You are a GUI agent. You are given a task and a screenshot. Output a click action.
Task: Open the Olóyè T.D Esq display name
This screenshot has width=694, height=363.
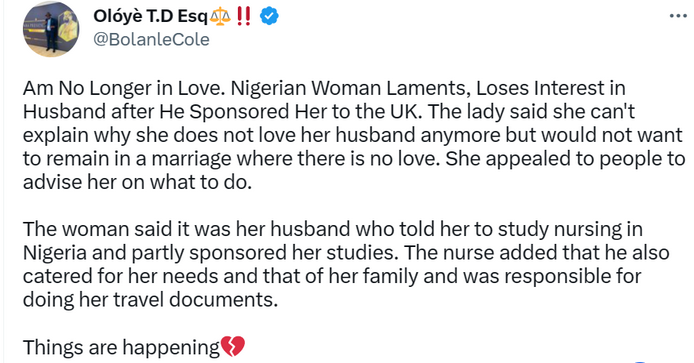(150, 16)
